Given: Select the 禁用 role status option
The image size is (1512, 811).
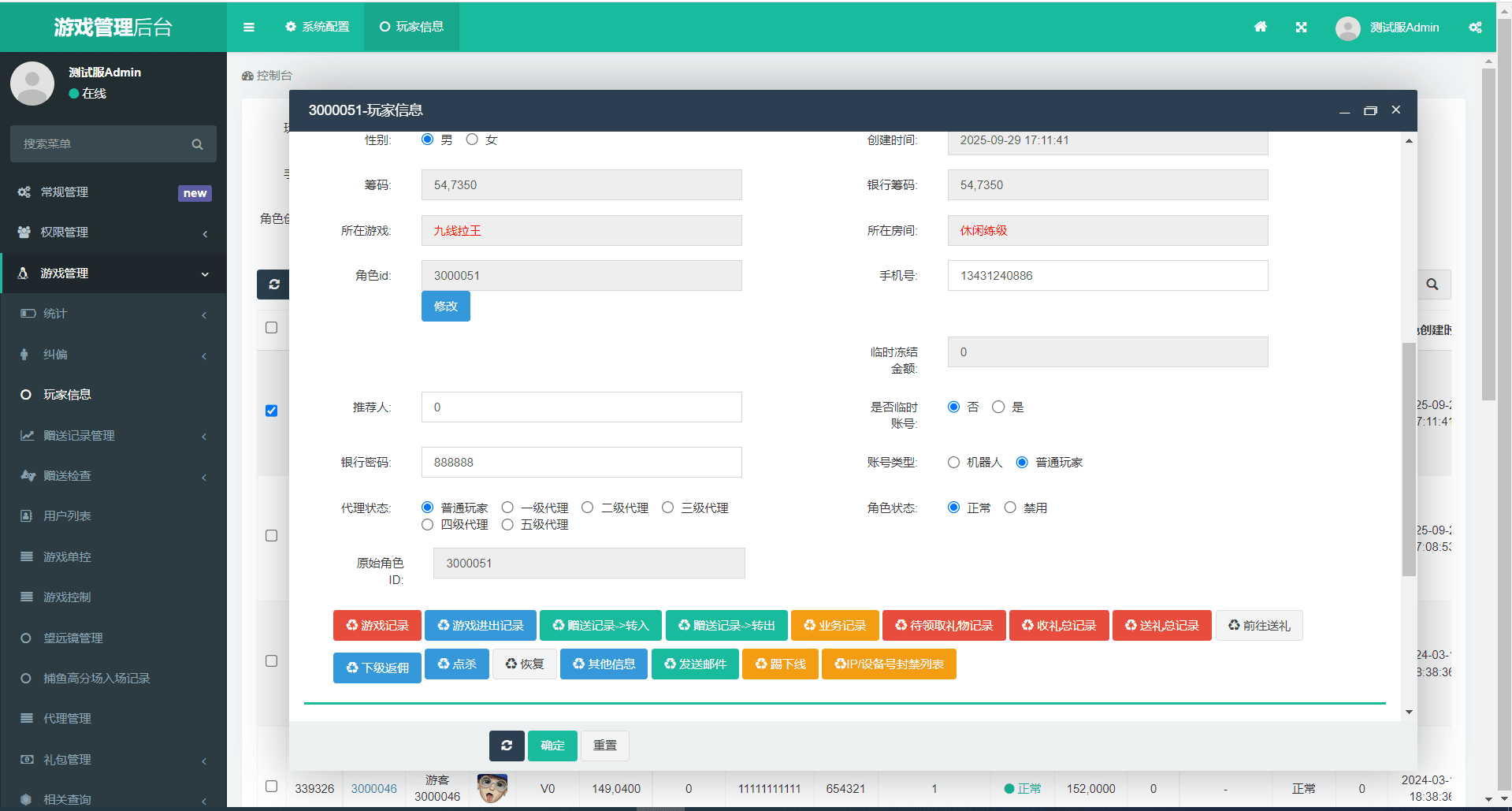Looking at the screenshot, I should point(1010,508).
